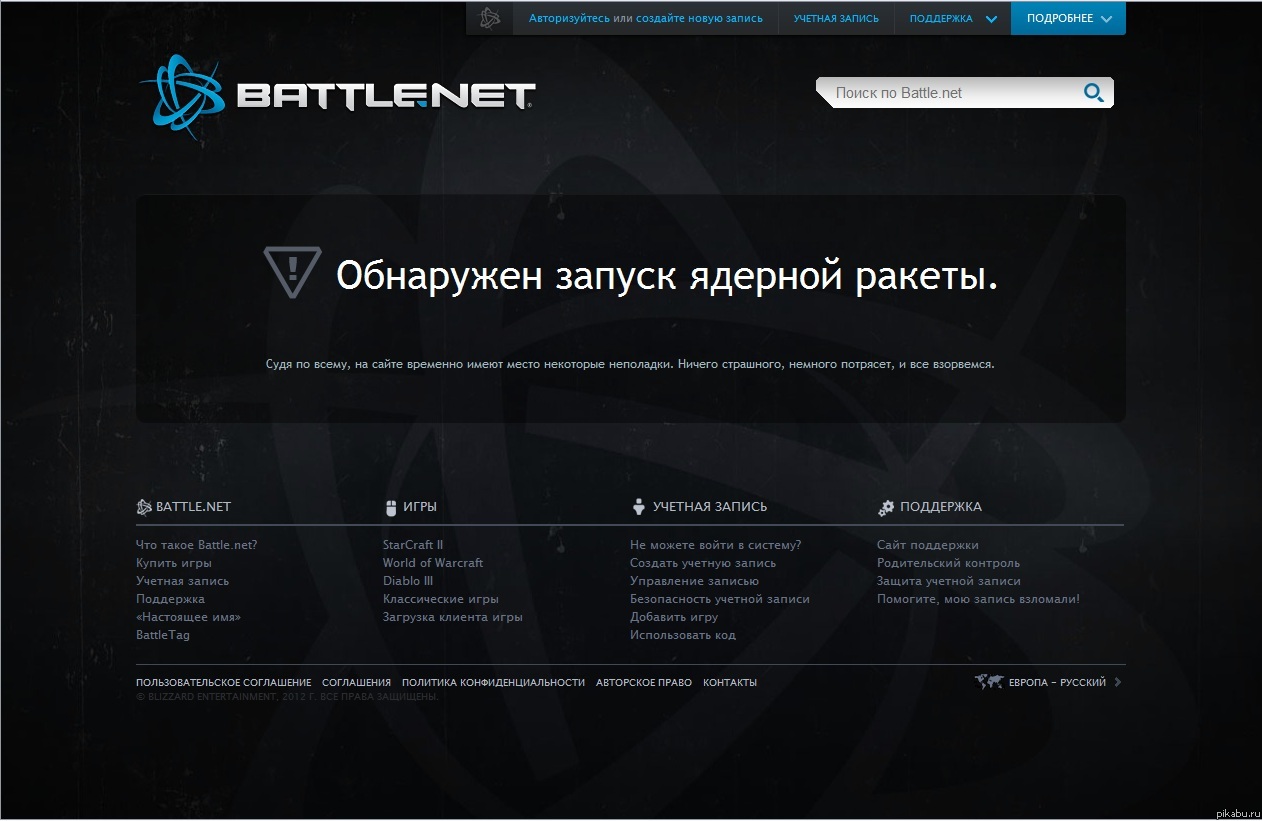
Task: Click the warning triangle icon
Action: click(292, 272)
